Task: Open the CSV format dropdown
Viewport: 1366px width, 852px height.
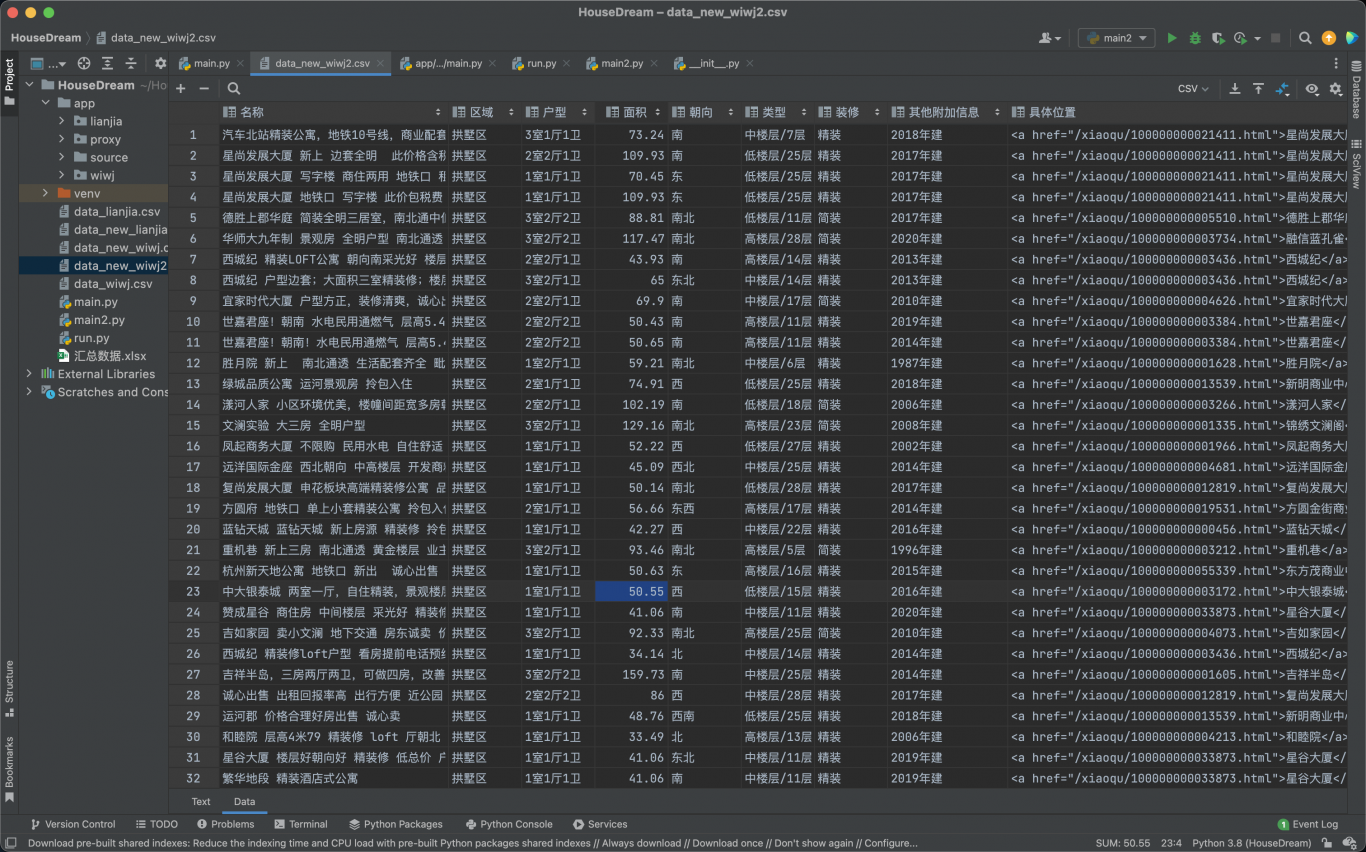Action: [x=1193, y=89]
